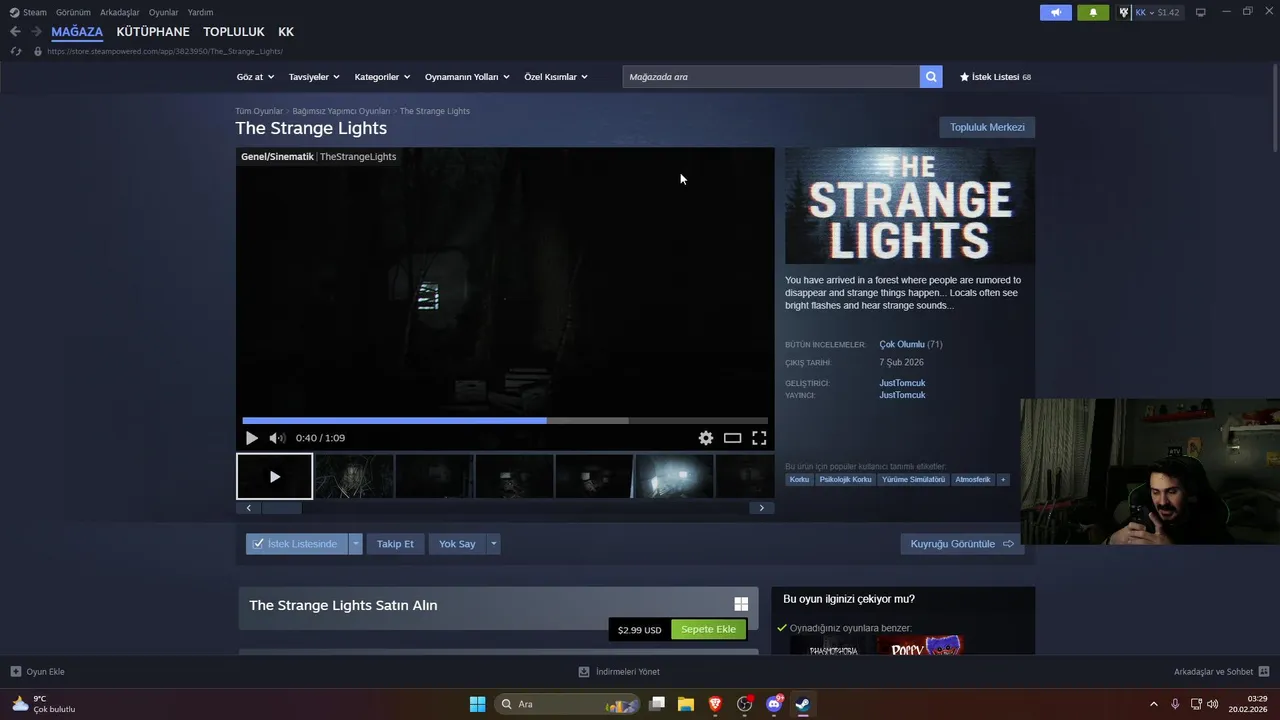Select the Yürüme Simülatörü tag
1280x720 pixels.
pyautogui.click(x=913, y=480)
